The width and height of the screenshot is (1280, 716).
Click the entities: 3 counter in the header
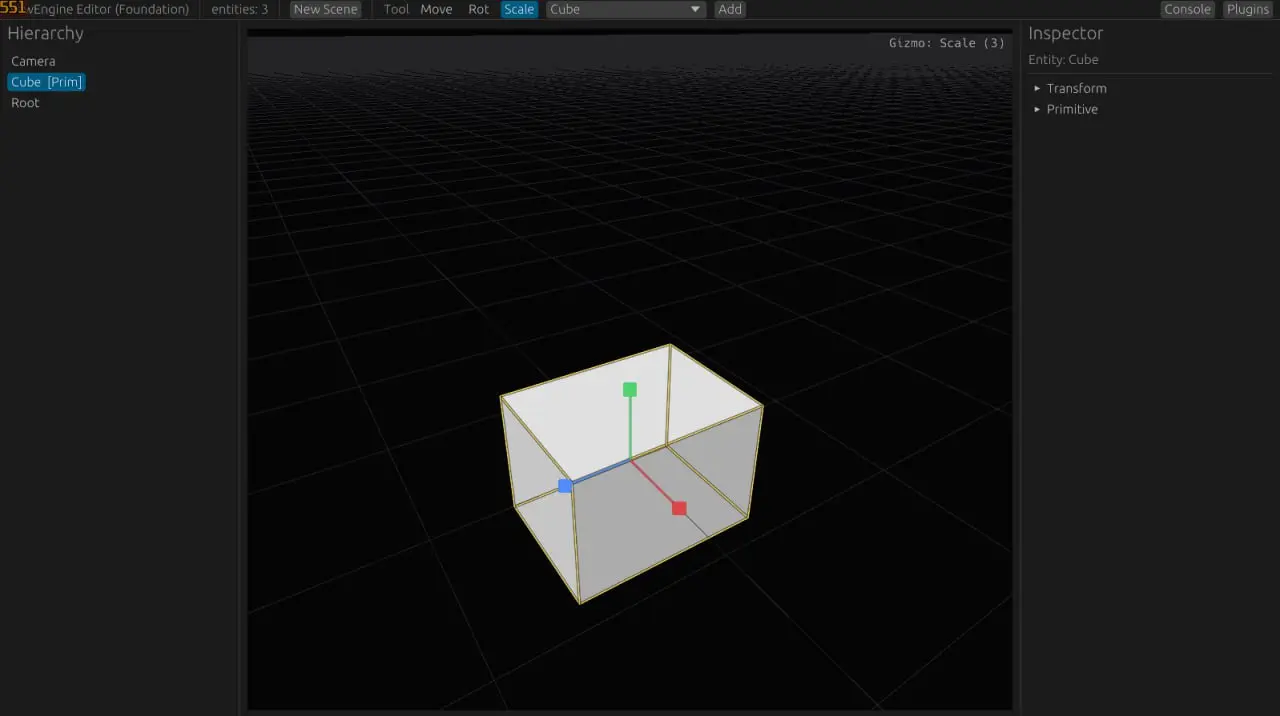[x=238, y=9]
